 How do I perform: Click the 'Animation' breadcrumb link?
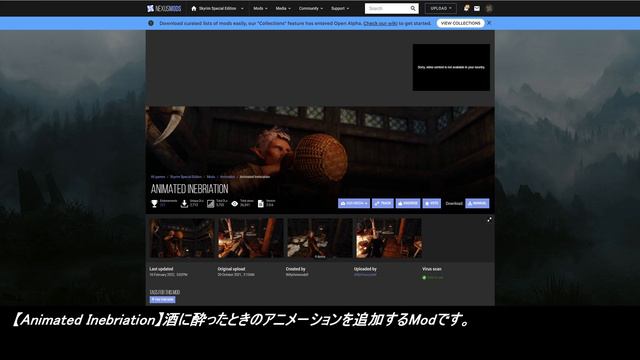227,177
